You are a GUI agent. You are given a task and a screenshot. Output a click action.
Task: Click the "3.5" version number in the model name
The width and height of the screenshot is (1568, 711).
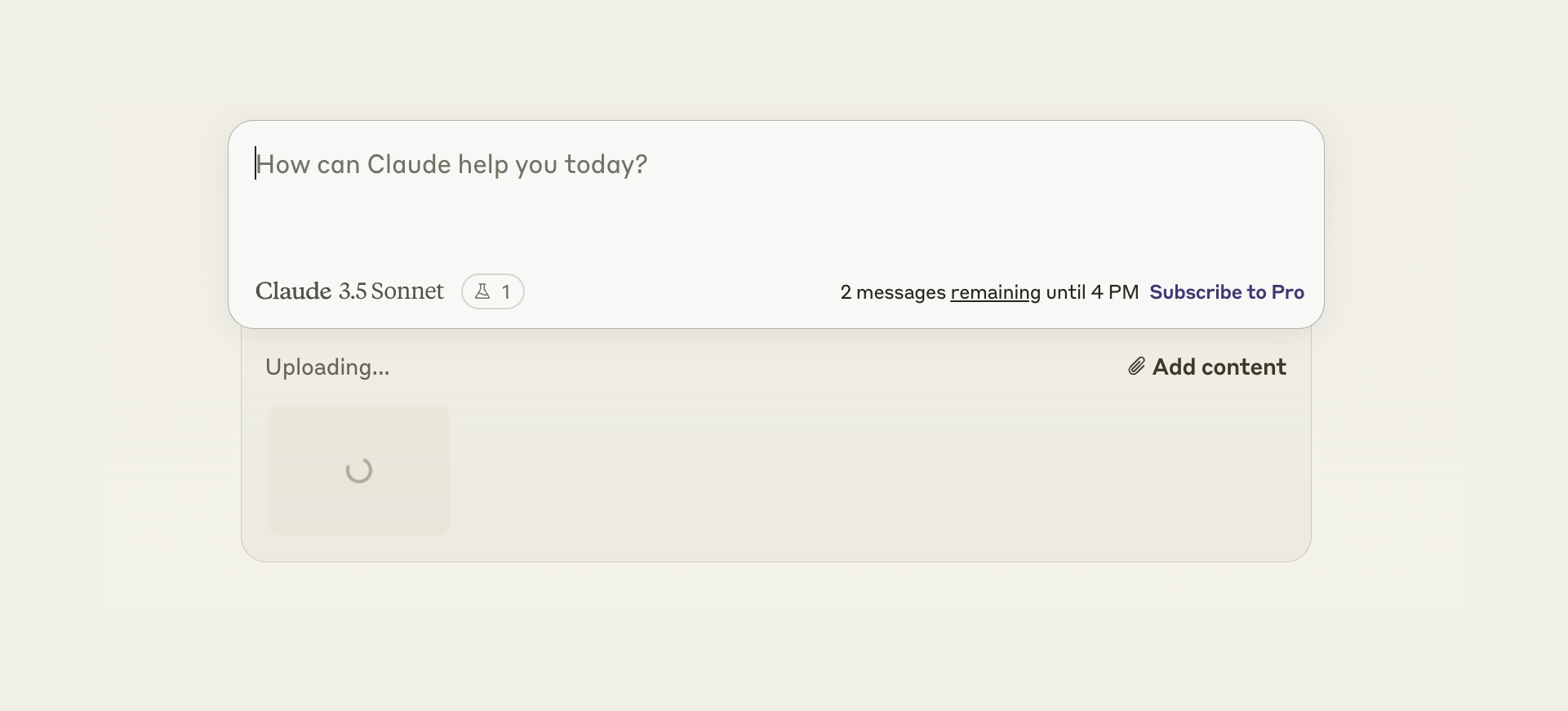pyautogui.click(x=352, y=291)
